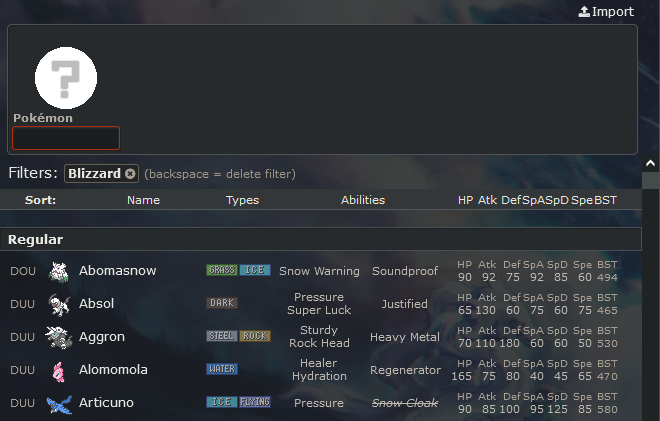Sort by SpD column header
The height and width of the screenshot is (421, 660).
click(557, 200)
